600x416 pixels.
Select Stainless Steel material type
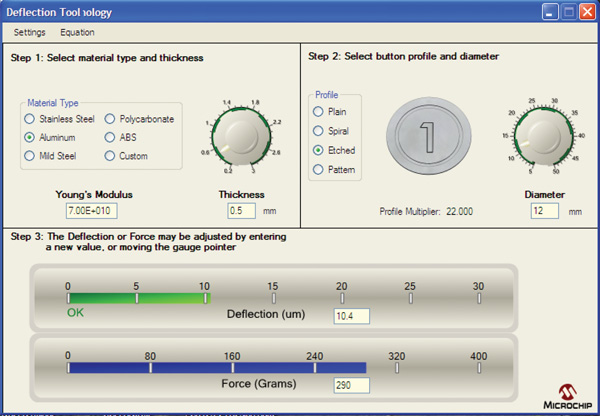pos(30,119)
